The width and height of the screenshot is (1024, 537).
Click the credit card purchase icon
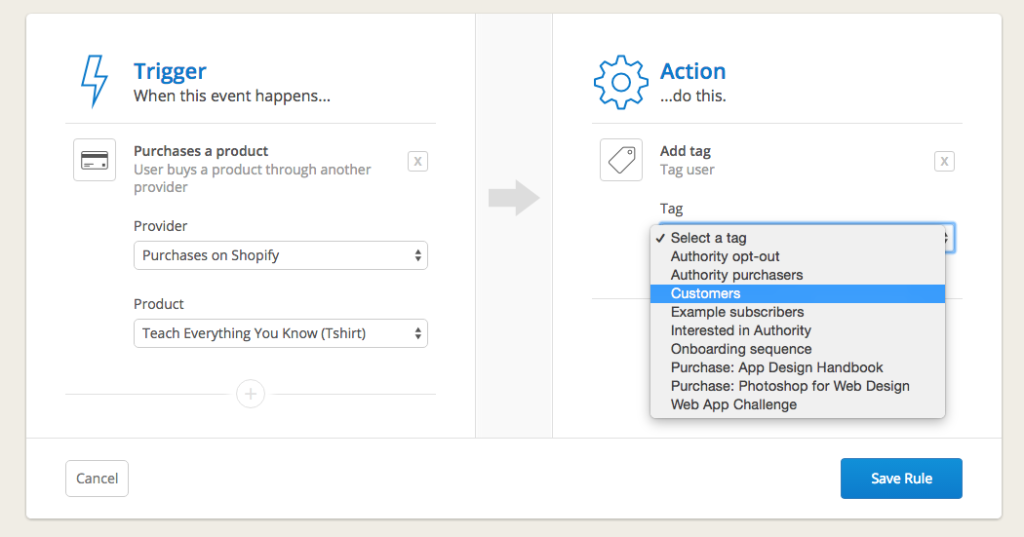pos(95,160)
